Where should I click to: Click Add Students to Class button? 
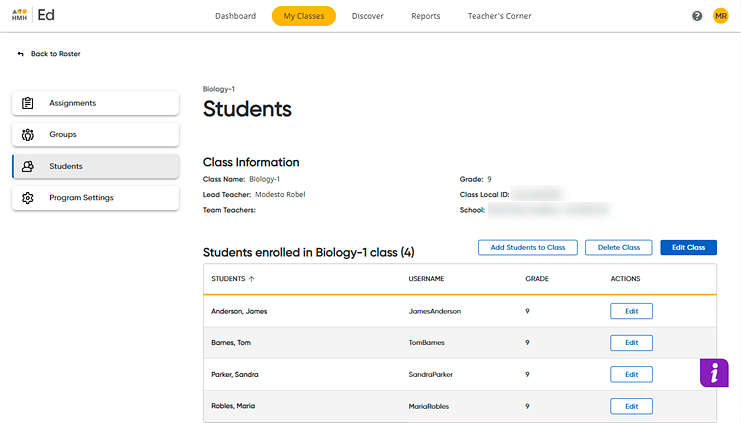(528, 247)
